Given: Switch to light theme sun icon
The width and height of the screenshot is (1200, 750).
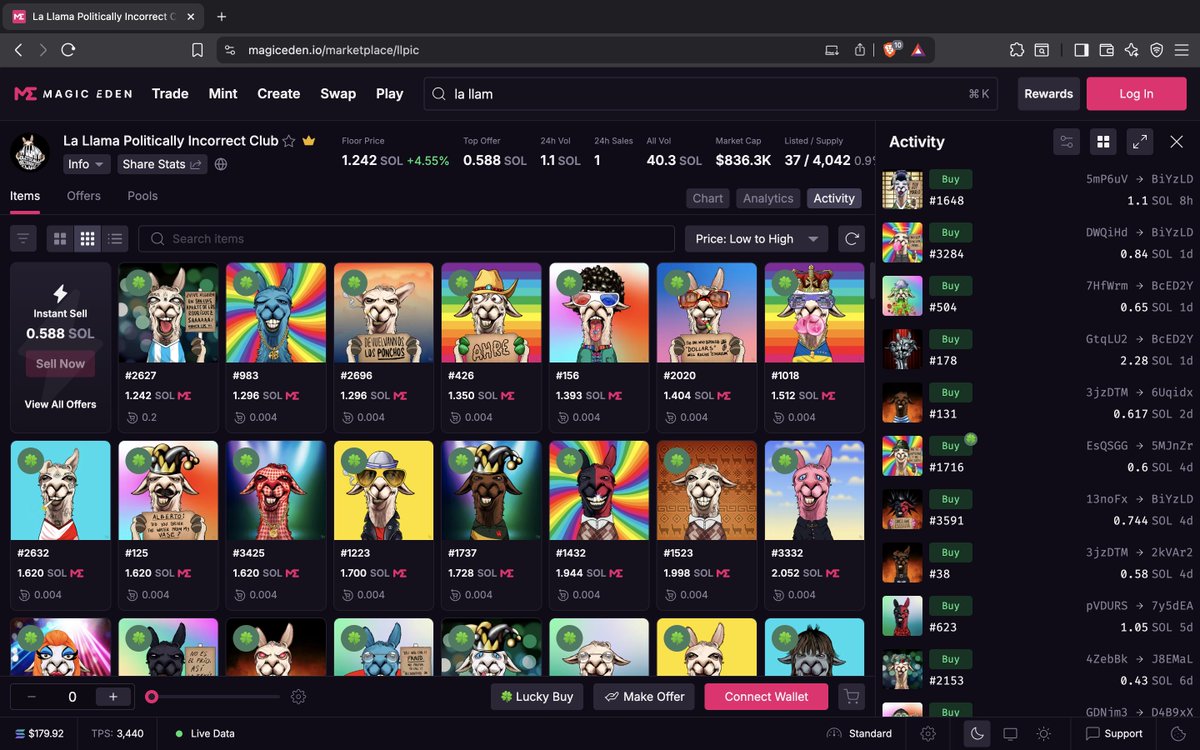Looking at the screenshot, I should pyautogui.click(x=1043, y=734).
